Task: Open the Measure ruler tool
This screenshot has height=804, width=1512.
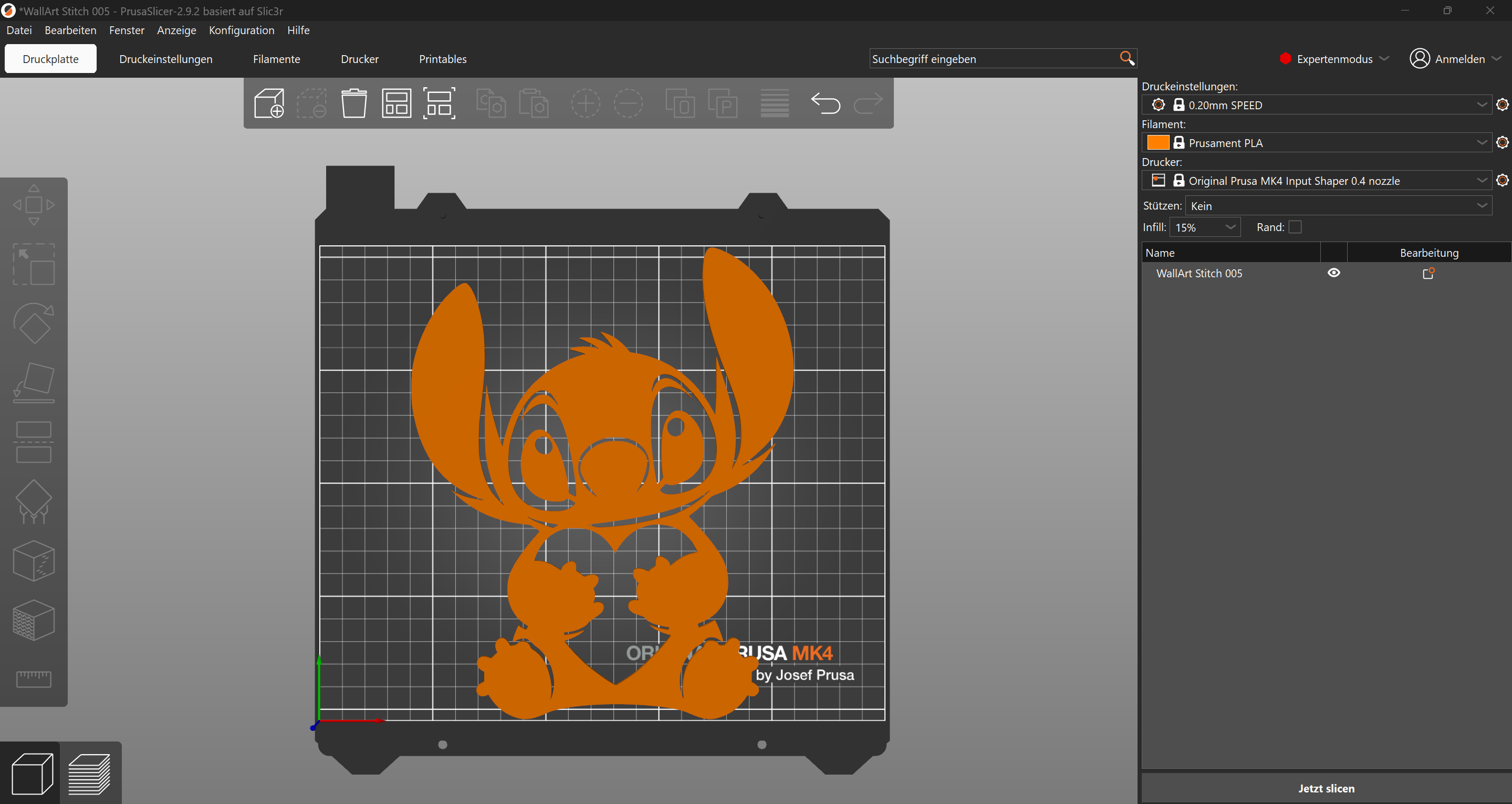Action: click(x=34, y=678)
